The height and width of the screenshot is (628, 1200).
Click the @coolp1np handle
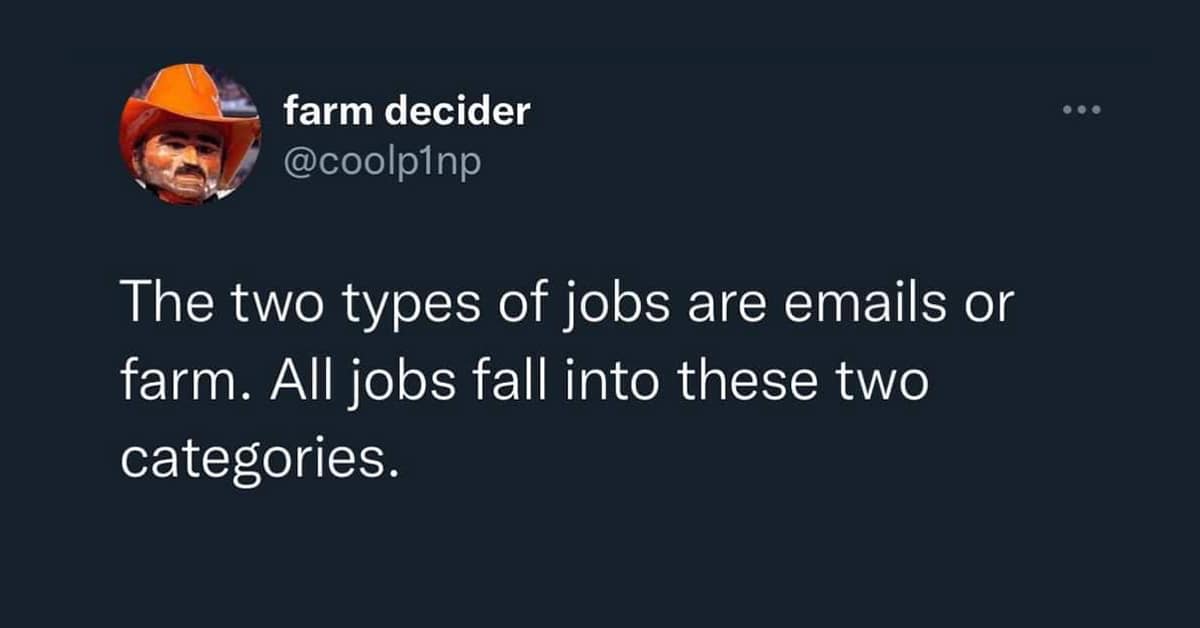coord(382,158)
